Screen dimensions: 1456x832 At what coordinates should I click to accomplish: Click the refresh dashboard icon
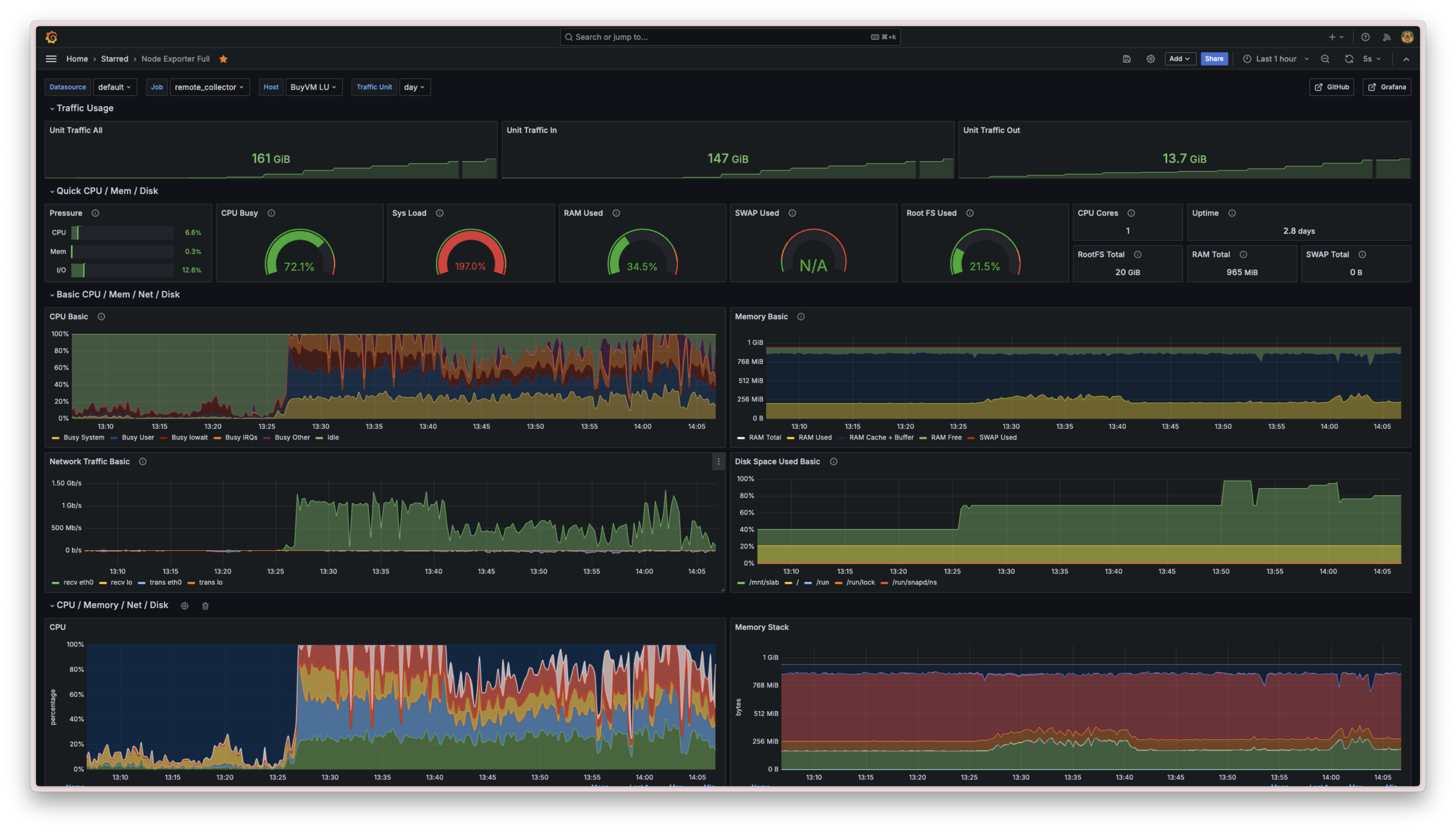pos(1349,59)
